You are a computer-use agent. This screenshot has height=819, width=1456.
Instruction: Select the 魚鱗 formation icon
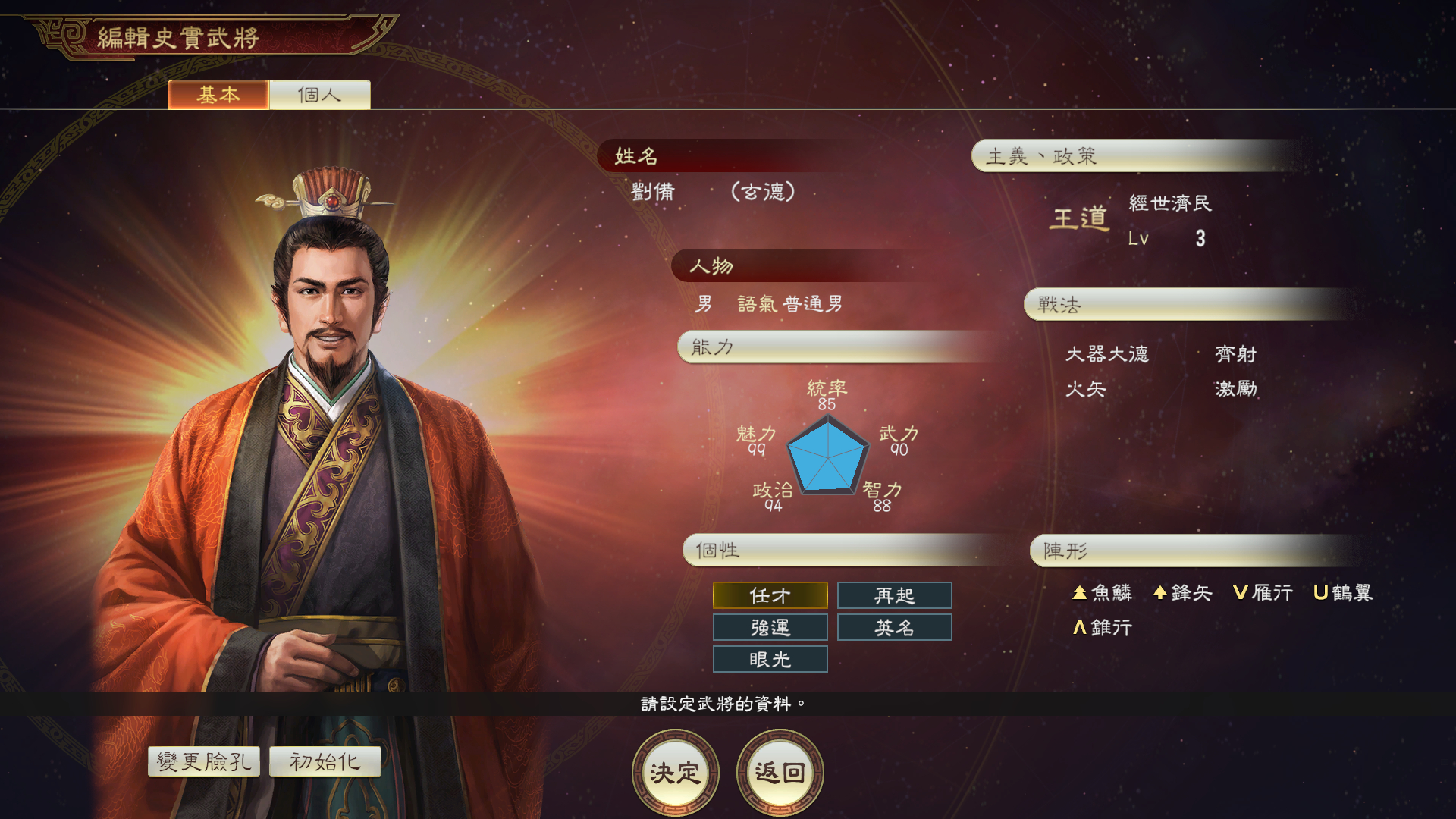click(1080, 593)
